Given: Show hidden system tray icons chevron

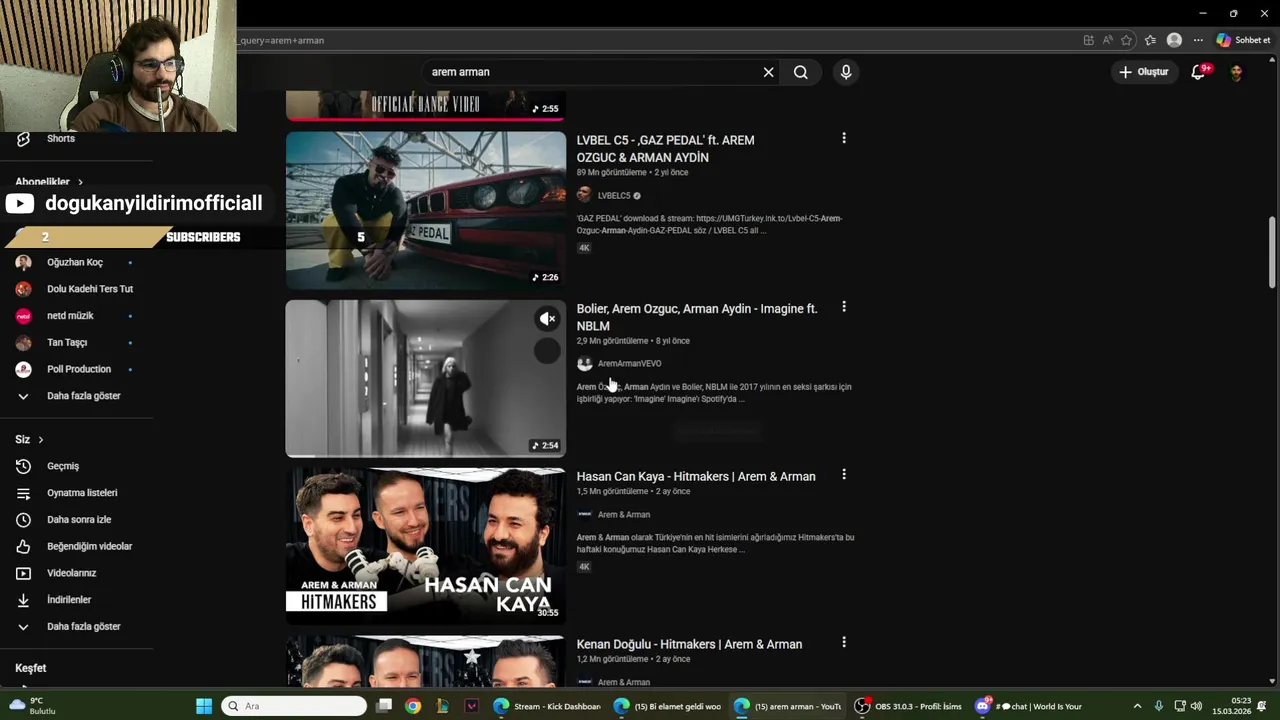Looking at the screenshot, I should tap(1137, 706).
